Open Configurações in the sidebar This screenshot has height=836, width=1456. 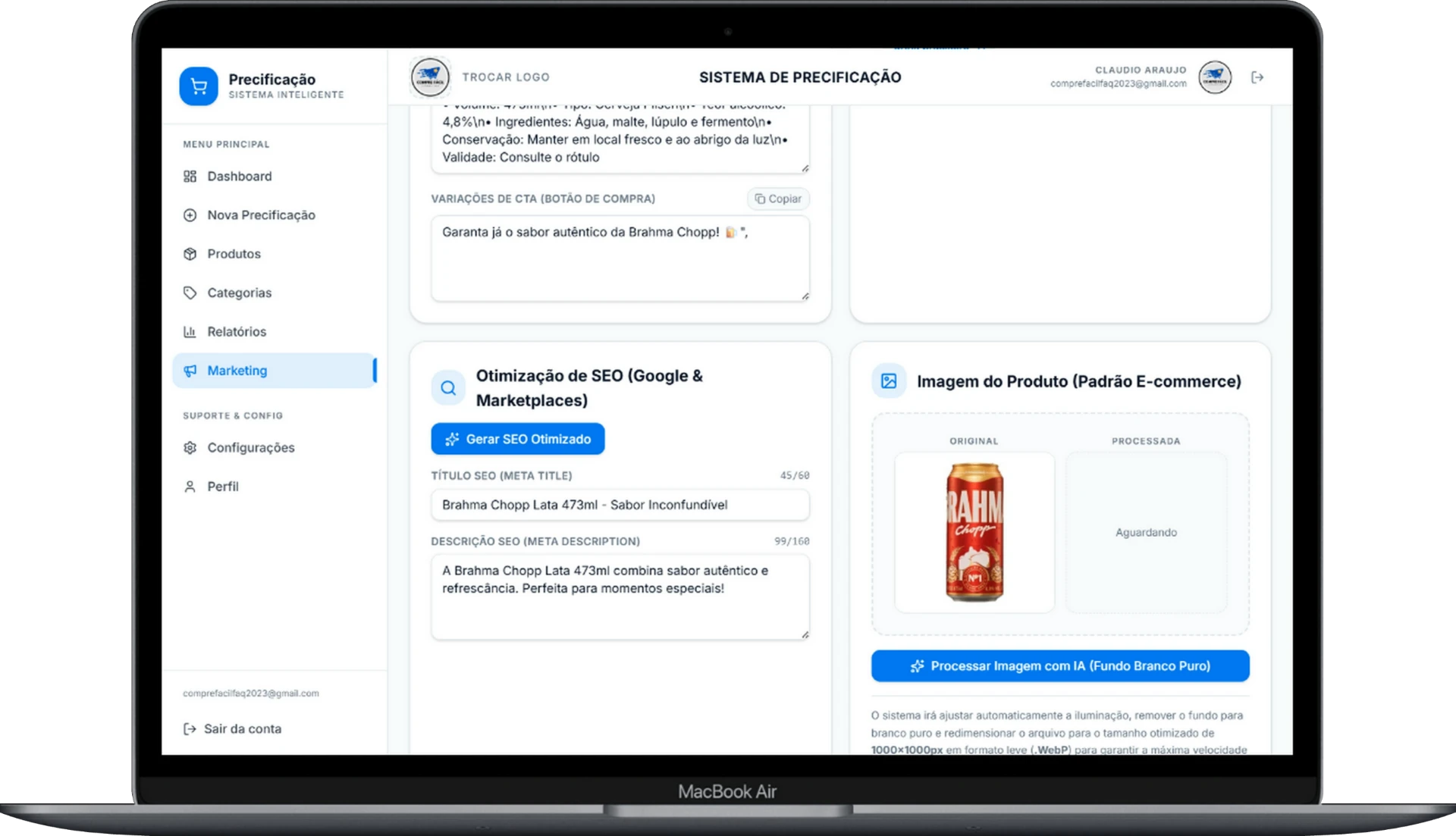tap(275, 448)
